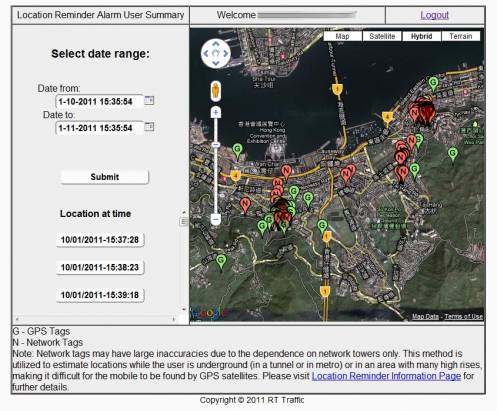Click the pair of Network markers mid-map

348,174
